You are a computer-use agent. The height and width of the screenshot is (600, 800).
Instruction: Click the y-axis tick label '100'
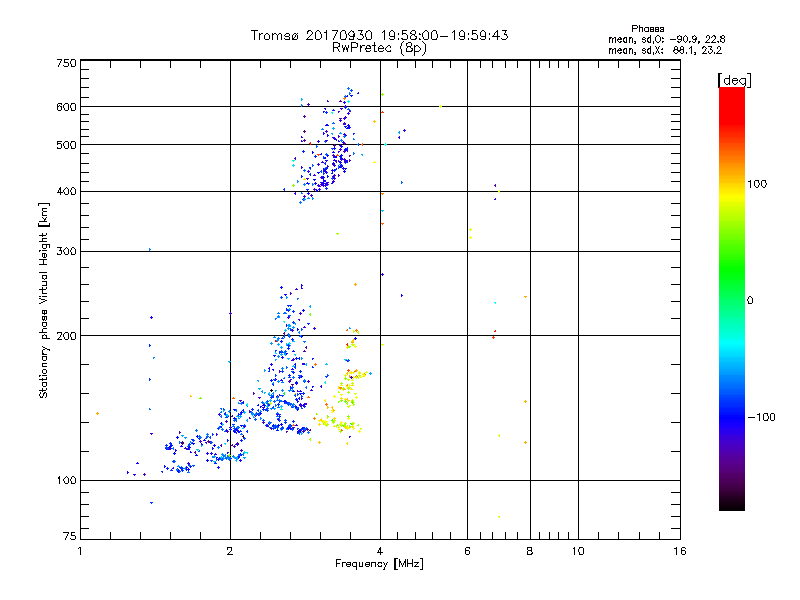[66, 480]
